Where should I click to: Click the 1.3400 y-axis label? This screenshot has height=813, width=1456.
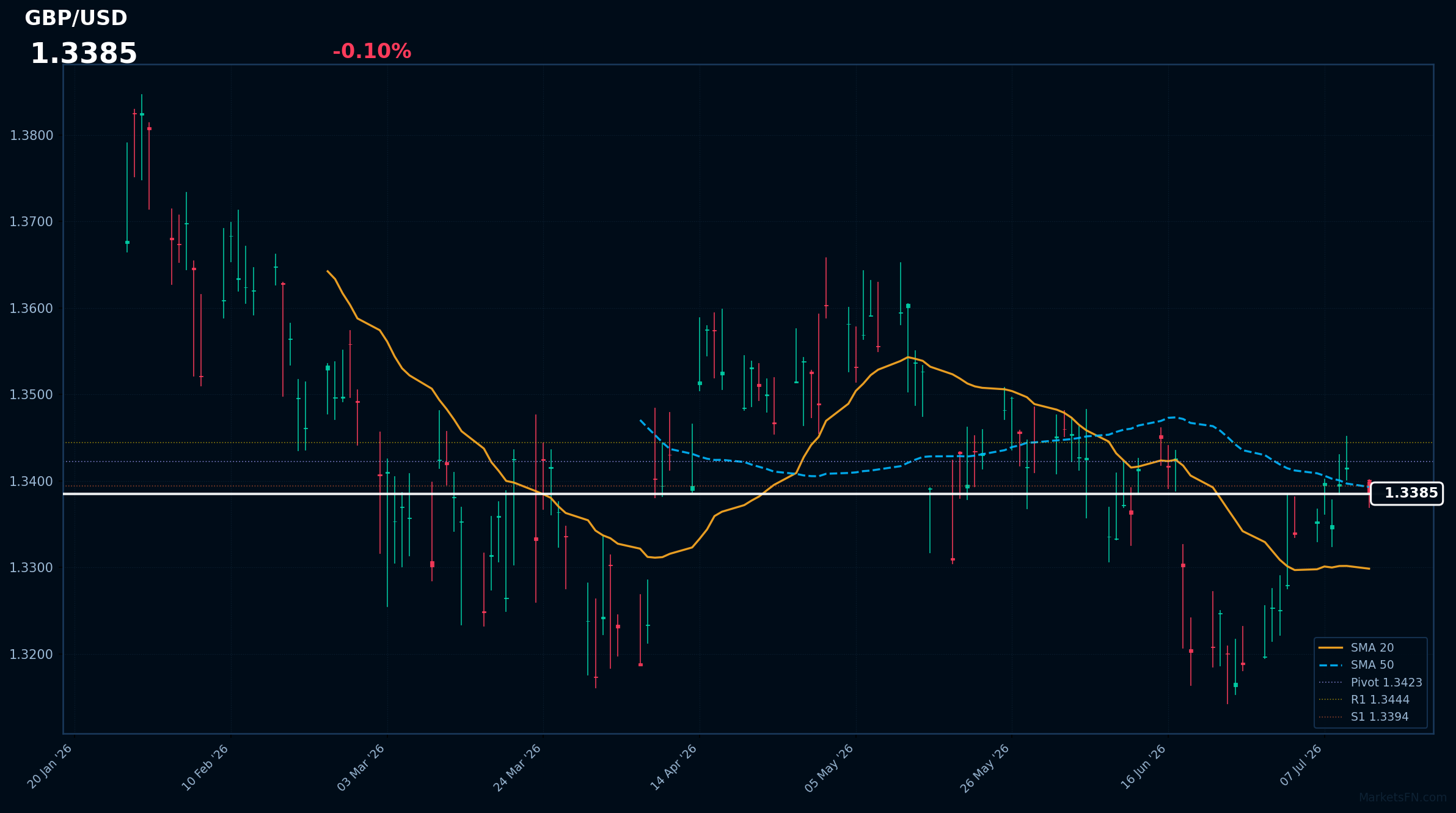(32, 482)
